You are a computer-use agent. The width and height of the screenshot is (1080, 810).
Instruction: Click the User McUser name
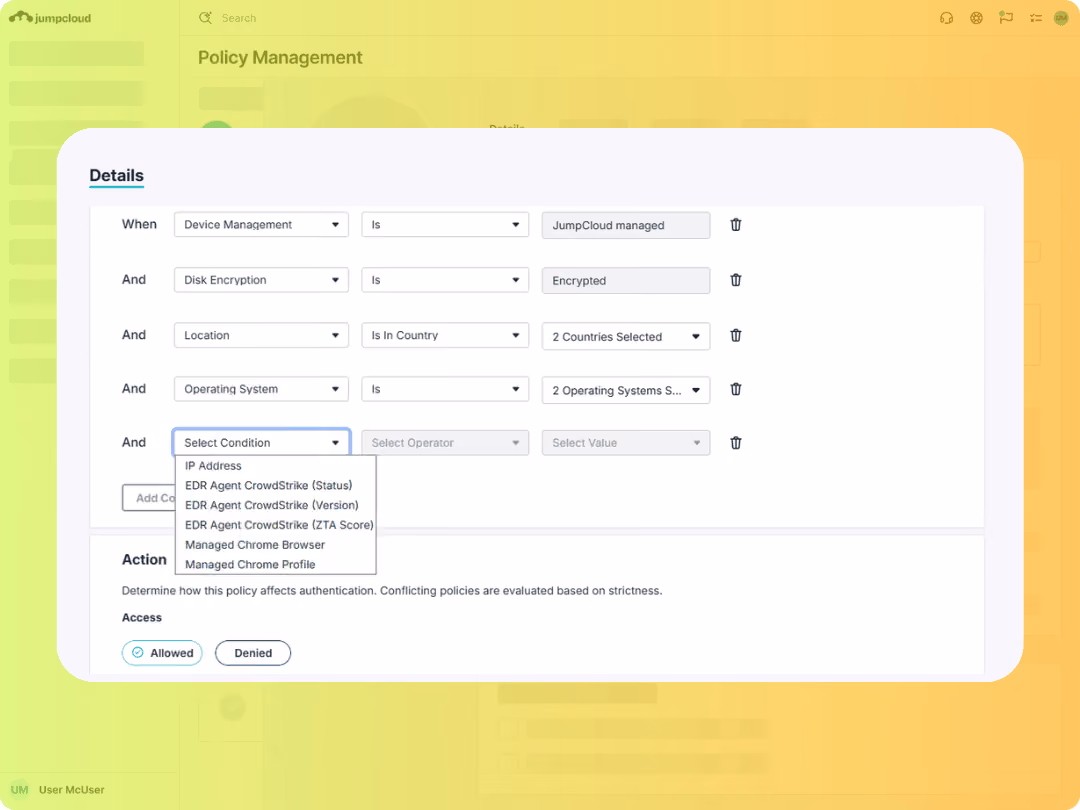click(72, 789)
